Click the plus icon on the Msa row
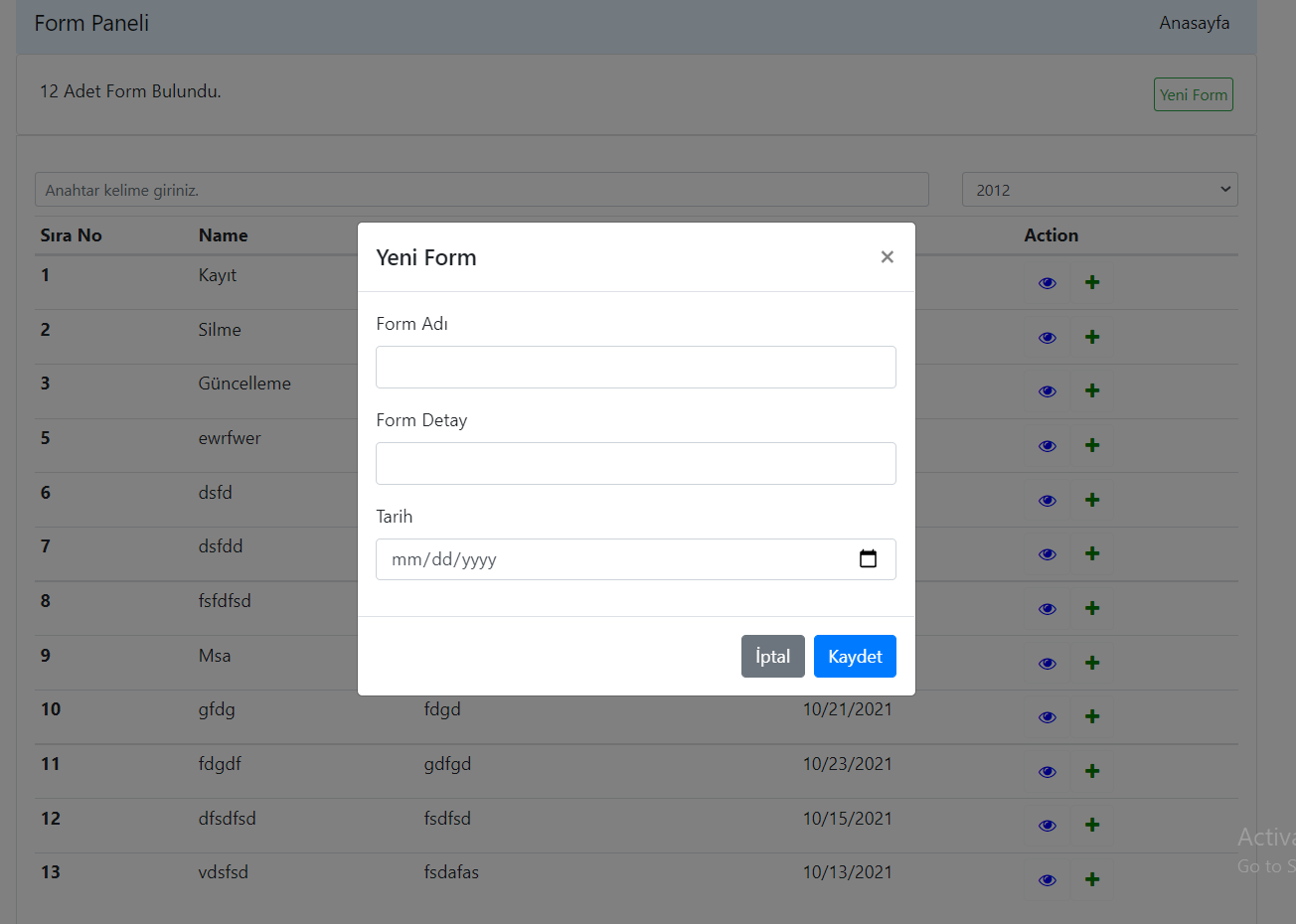The width and height of the screenshot is (1296, 924). coord(1092,663)
